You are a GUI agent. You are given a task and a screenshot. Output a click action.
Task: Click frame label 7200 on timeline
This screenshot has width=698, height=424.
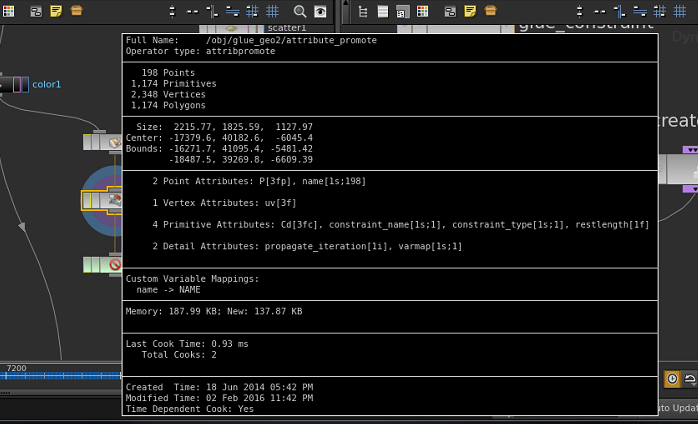click(x=16, y=368)
